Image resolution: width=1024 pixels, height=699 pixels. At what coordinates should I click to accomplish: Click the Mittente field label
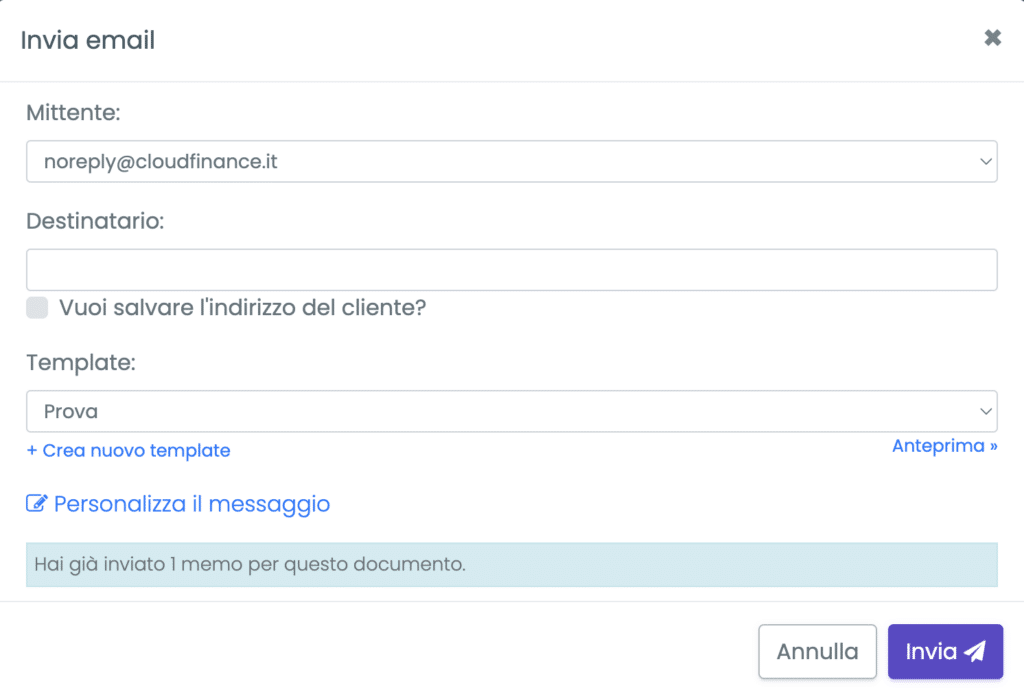tap(73, 112)
